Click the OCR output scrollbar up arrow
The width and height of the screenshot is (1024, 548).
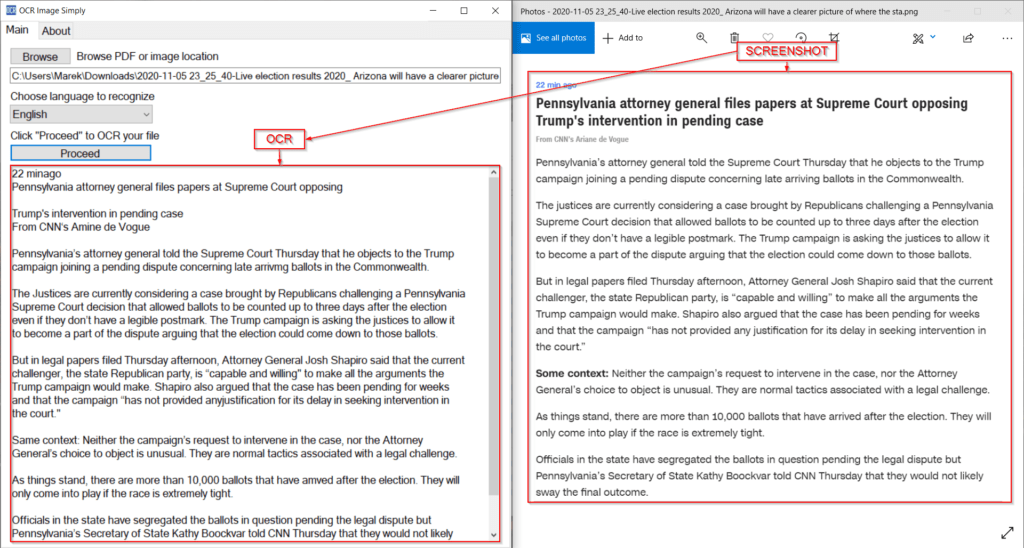point(494,174)
